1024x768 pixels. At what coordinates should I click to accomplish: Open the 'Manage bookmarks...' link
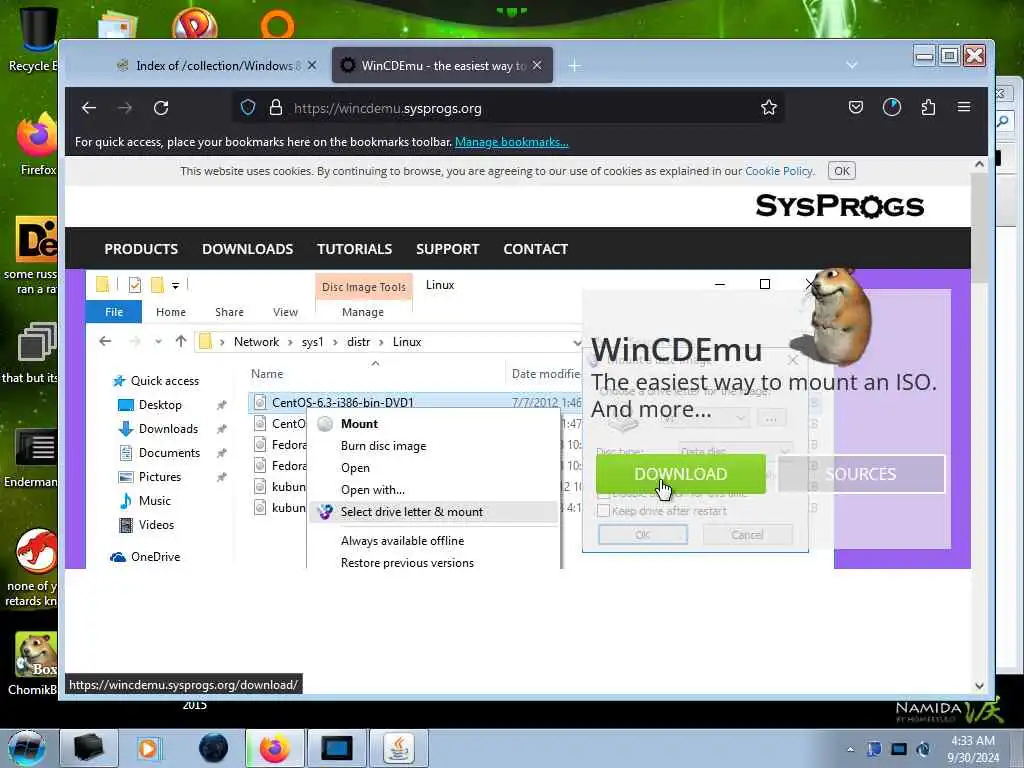(x=511, y=142)
